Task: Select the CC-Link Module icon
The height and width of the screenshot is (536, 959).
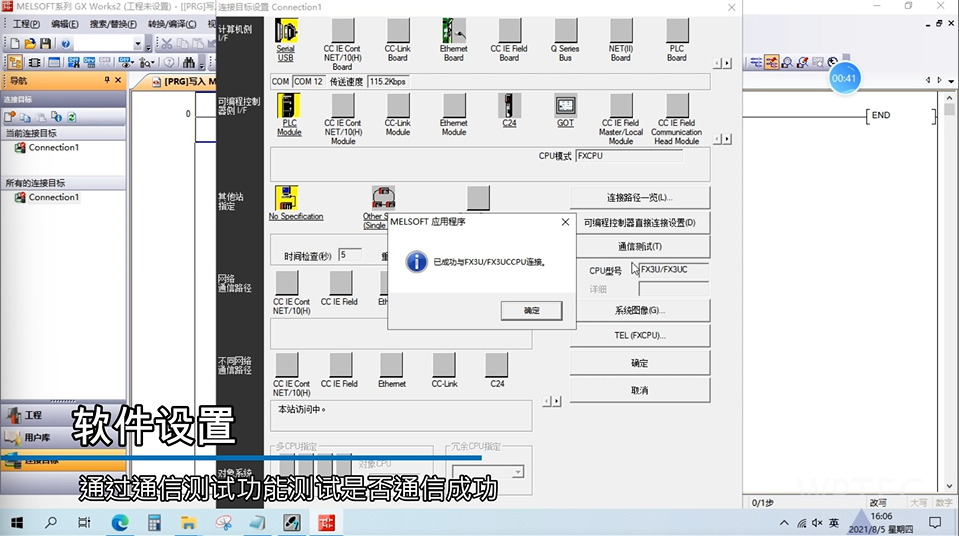Action: tap(398, 105)
